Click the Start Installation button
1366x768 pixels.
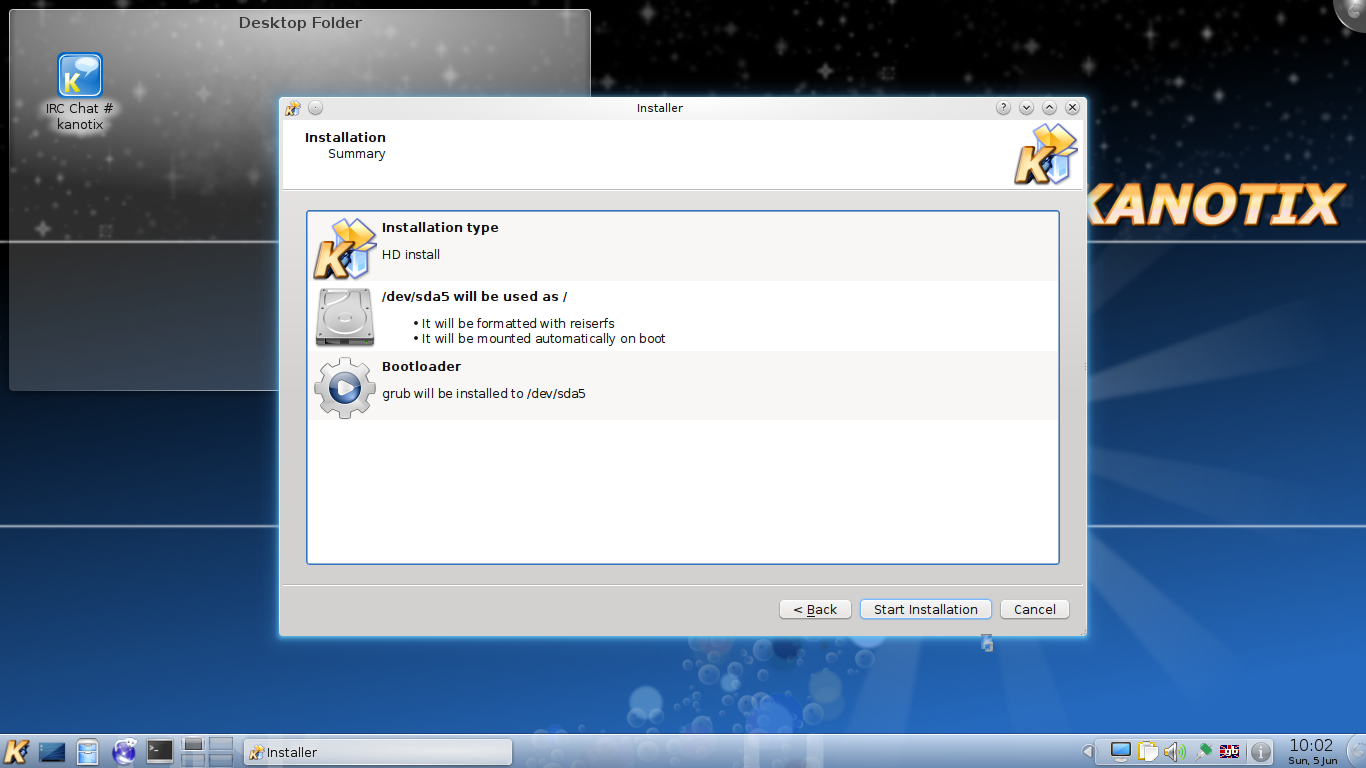click(926, 609)
